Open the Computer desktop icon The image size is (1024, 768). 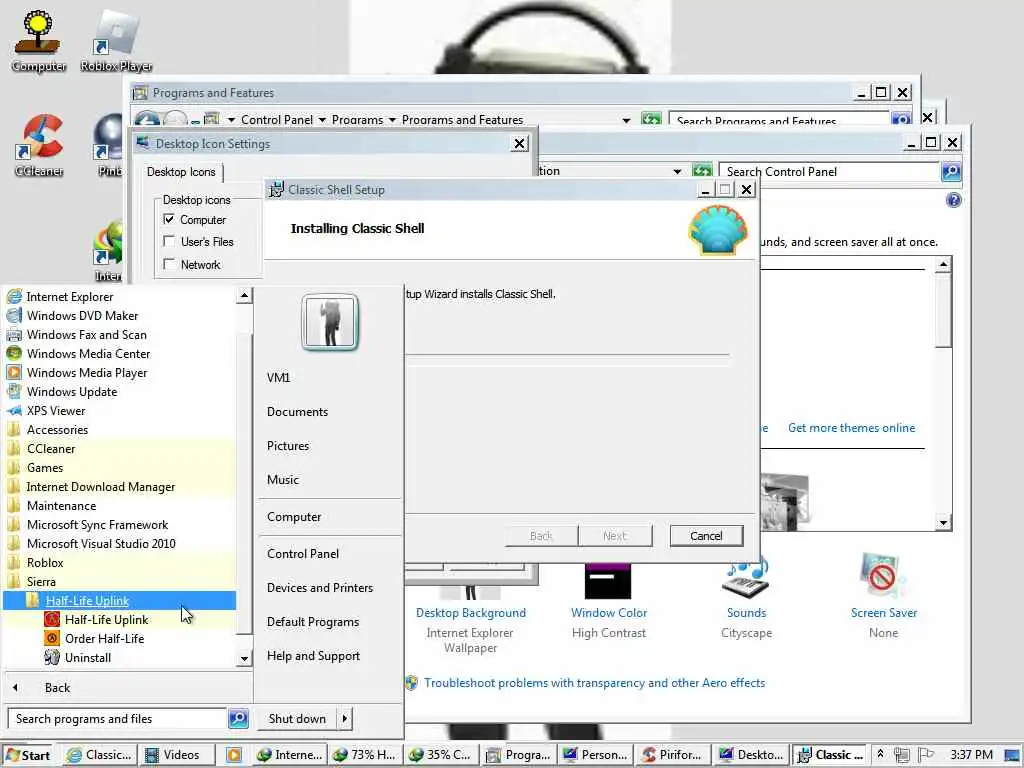point(39,39)
